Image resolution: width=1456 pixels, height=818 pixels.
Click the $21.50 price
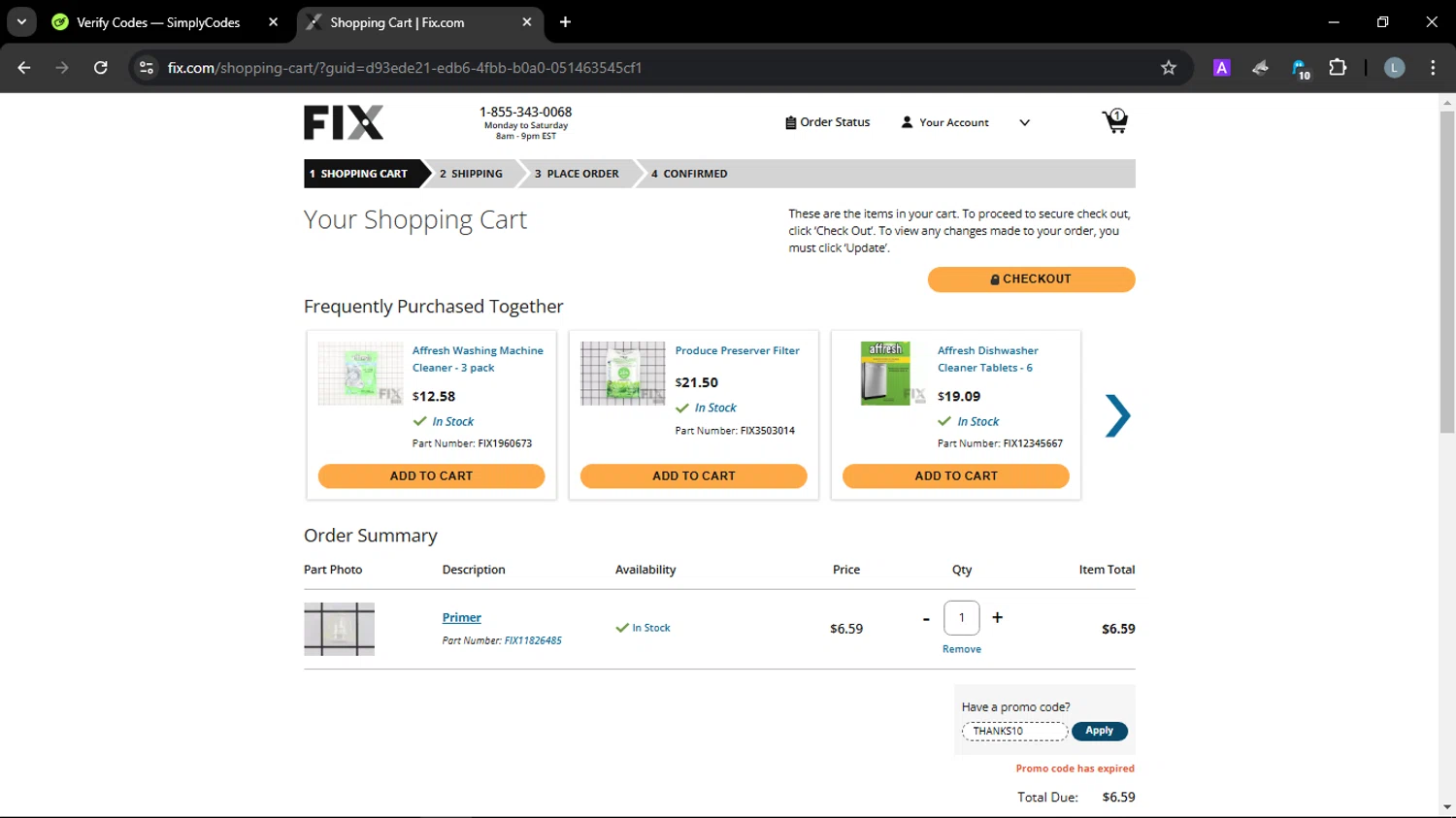697,383
